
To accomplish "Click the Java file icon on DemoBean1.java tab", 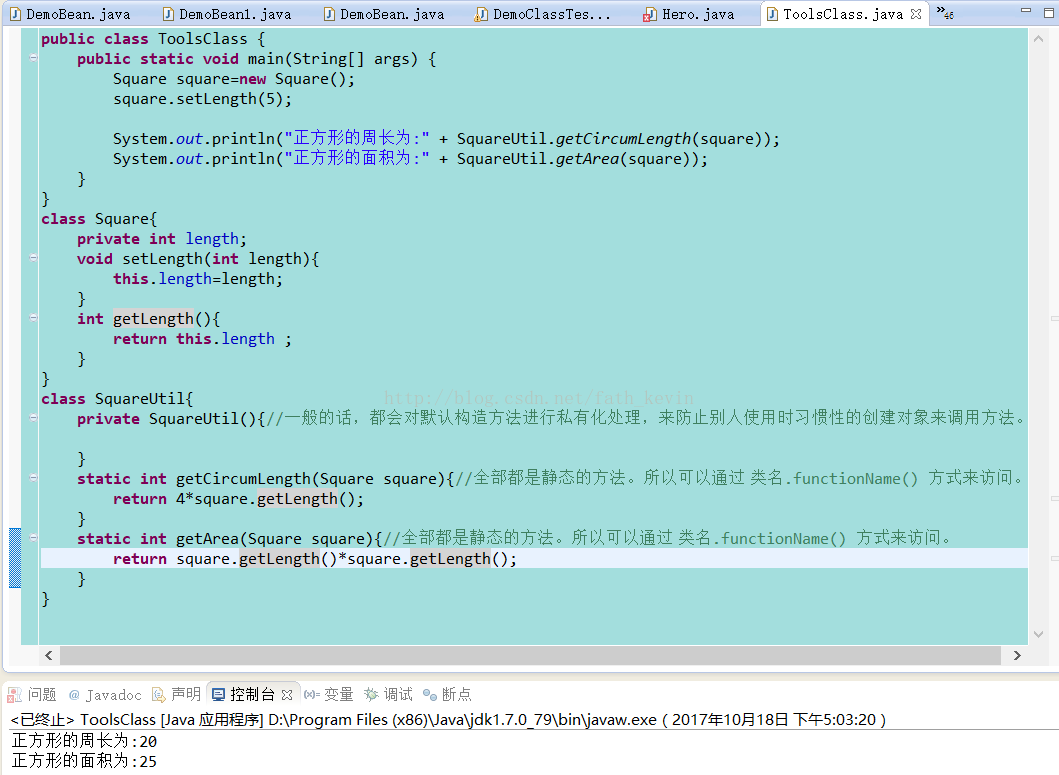I will (x=168, y=14).
